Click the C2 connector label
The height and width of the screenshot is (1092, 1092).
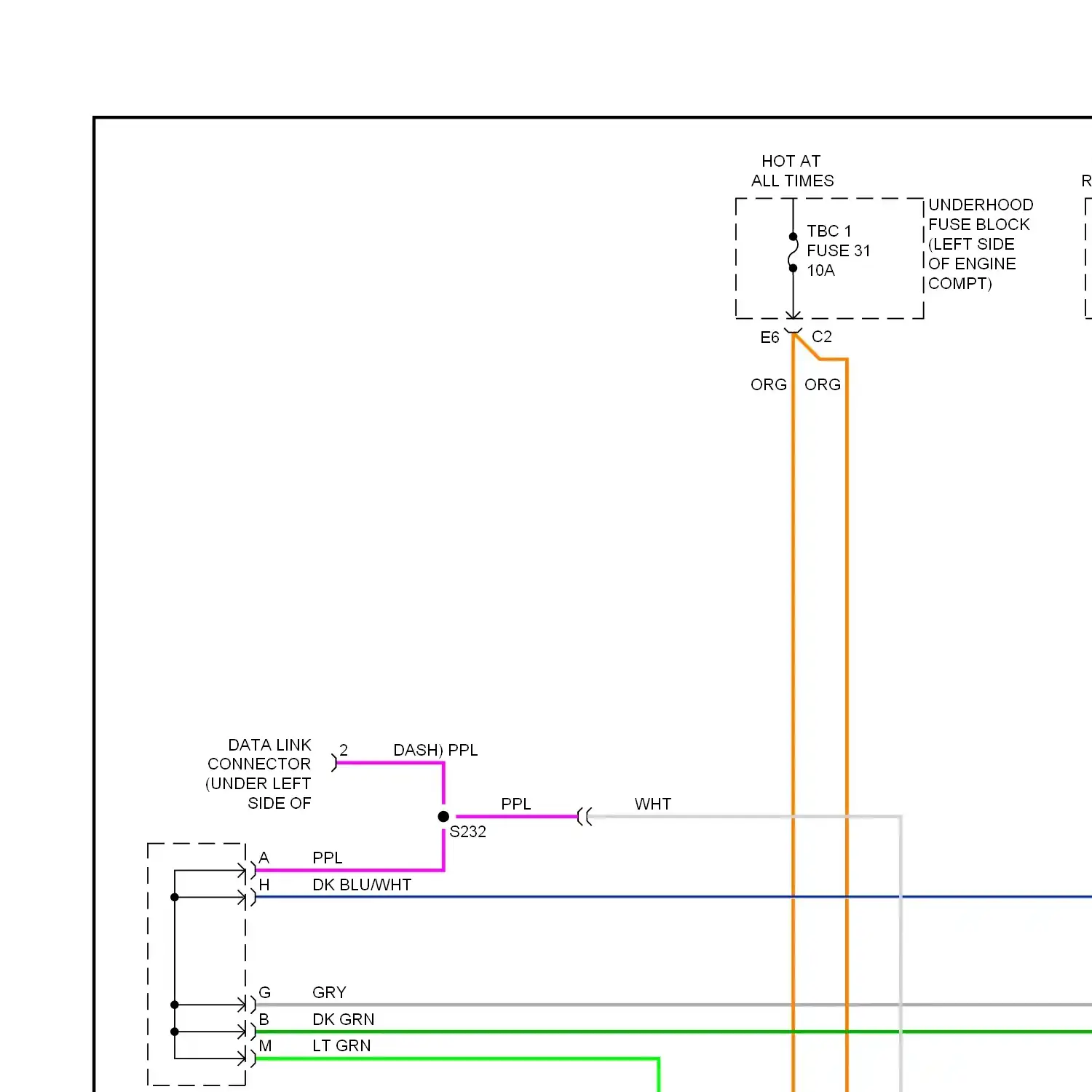(x=822, y=337)
